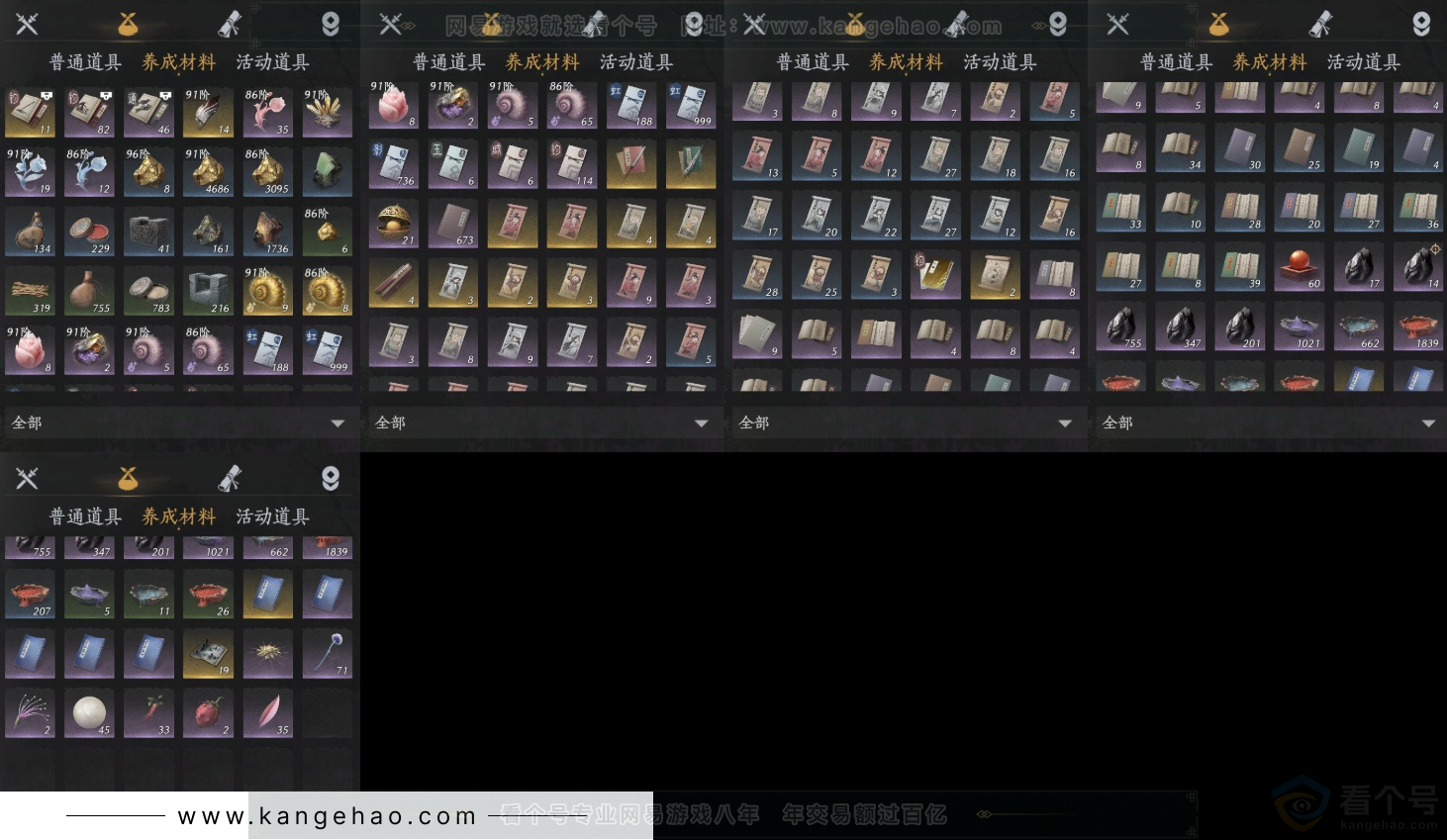Open crossed-swords category in the 4686 ore panel

pos(27,24)
